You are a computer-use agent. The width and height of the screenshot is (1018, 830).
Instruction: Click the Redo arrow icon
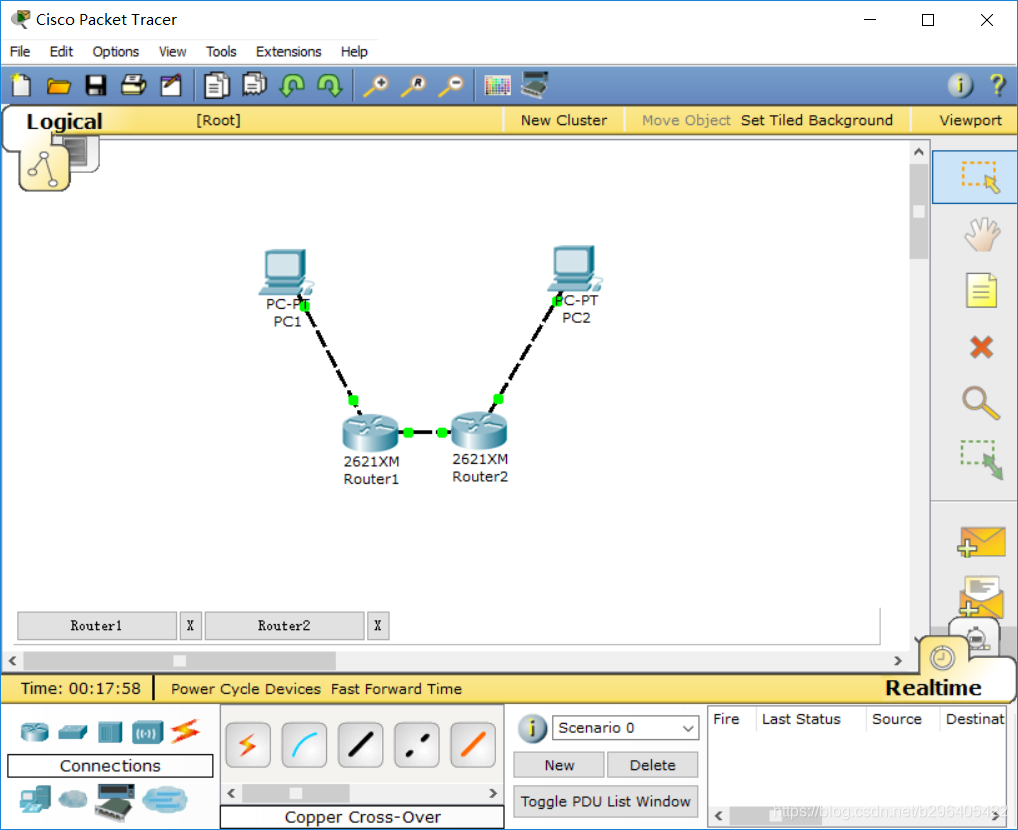(x=330, y=86)
